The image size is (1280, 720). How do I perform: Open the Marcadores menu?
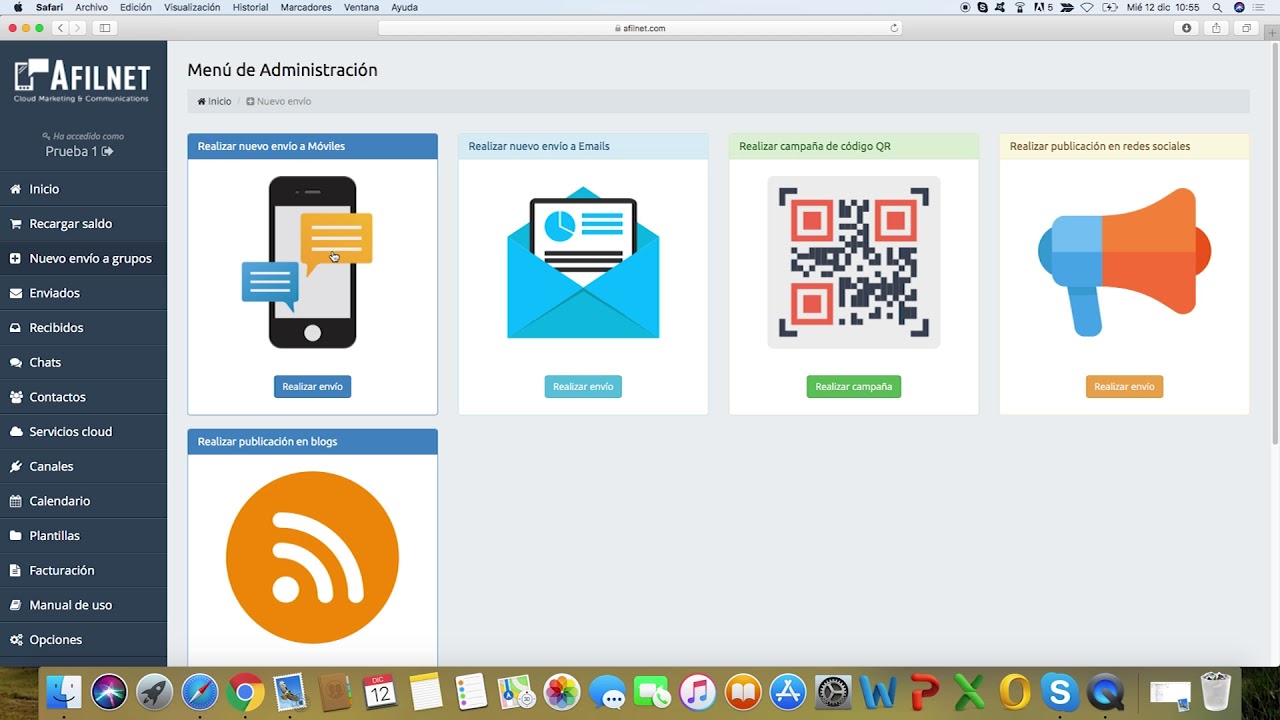[306, 7]
